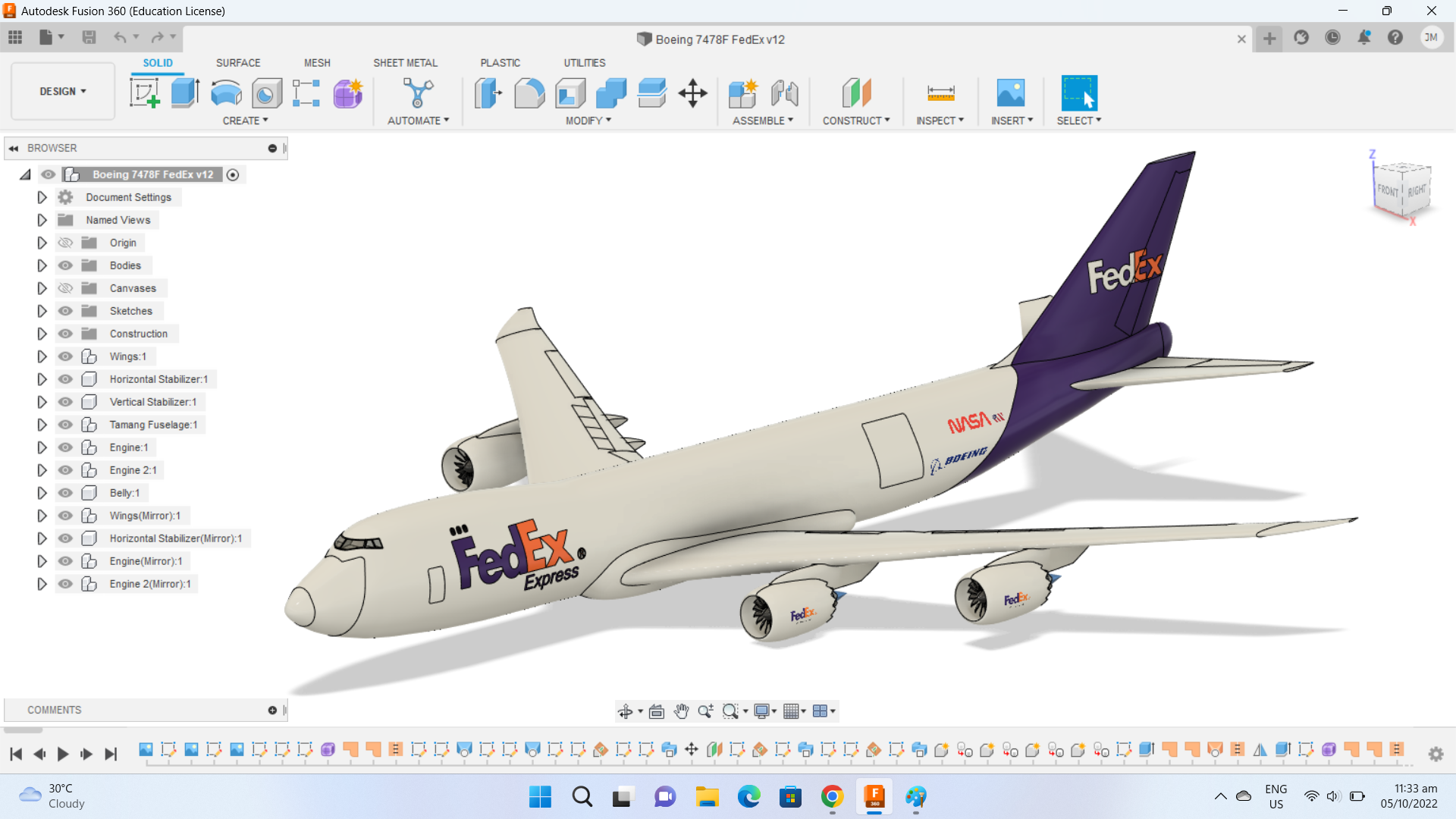The image size is (1456, 819).
Task: Toggle visibility of Engine 2:1
Action: pos(66,470)
